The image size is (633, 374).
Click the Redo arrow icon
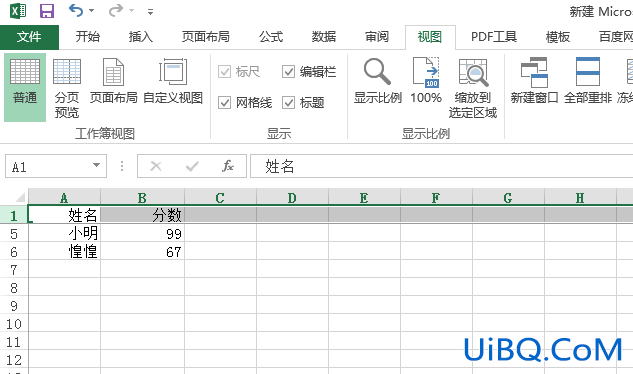(x=116, y=10)
